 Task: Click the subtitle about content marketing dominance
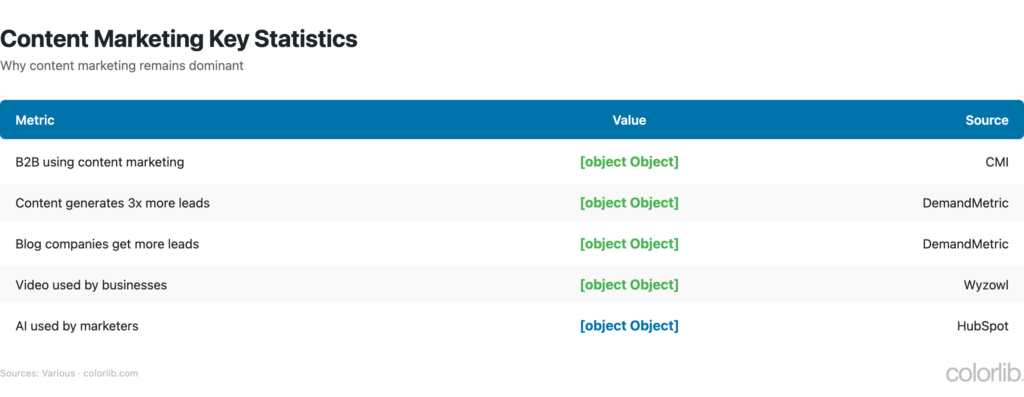(x=121, y=66)
